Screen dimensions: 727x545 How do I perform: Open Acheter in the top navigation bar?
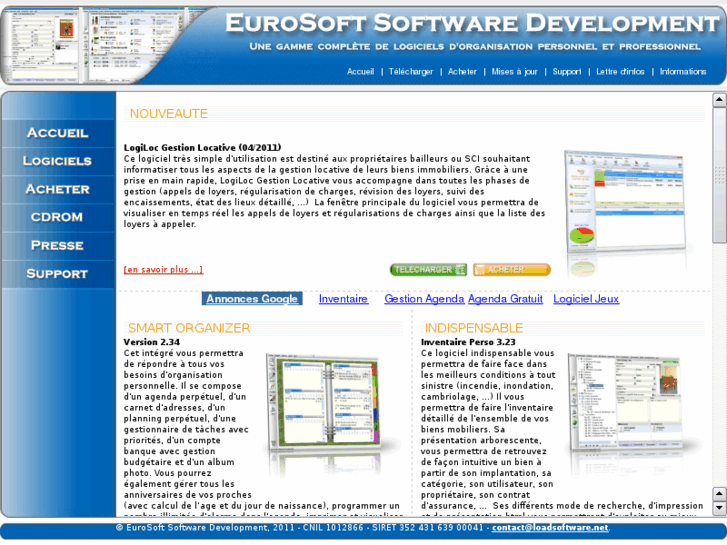pyautogui.click(x=462, y=71)
